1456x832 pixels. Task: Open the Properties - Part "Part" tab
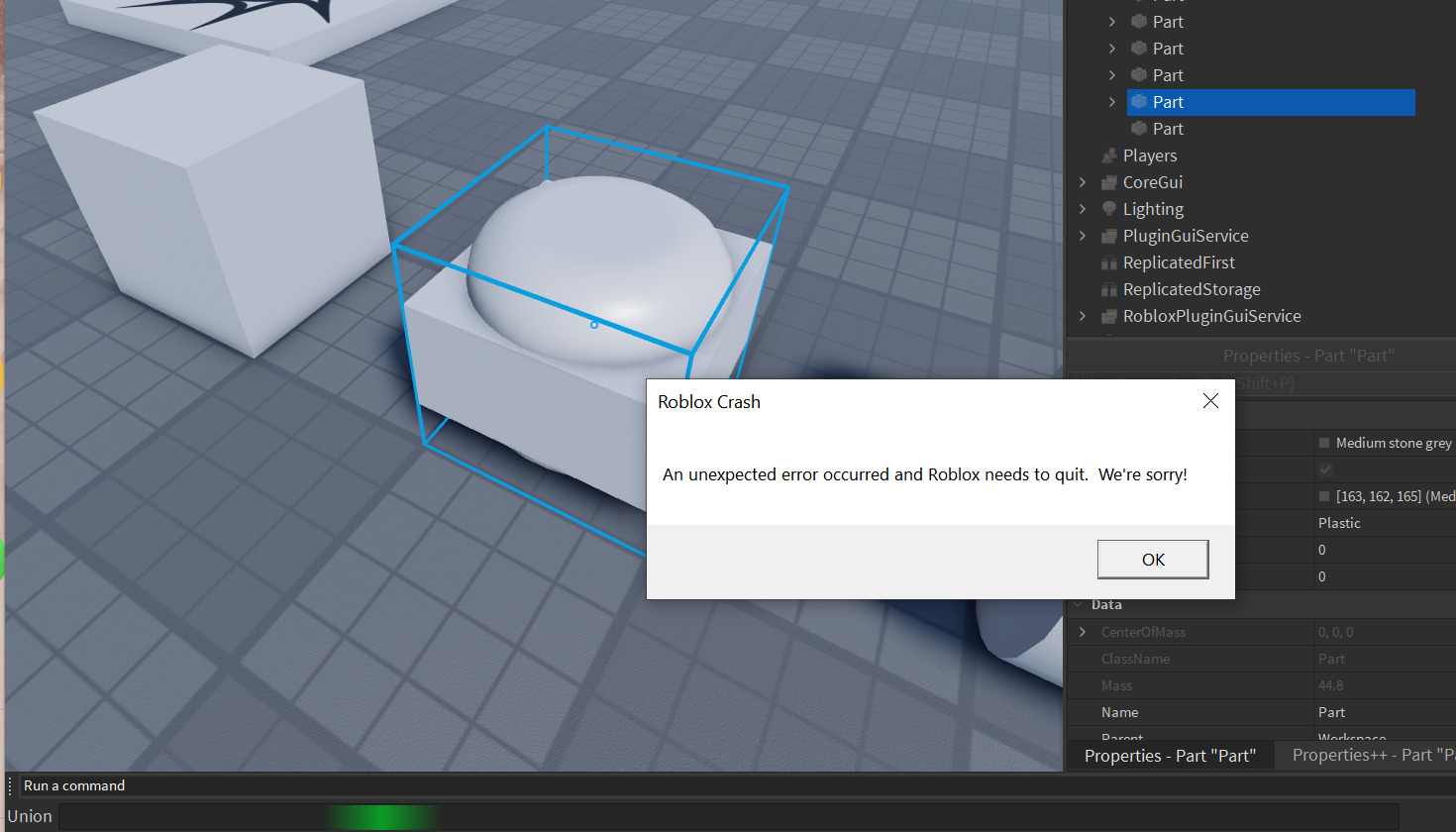click(1170, 754)
